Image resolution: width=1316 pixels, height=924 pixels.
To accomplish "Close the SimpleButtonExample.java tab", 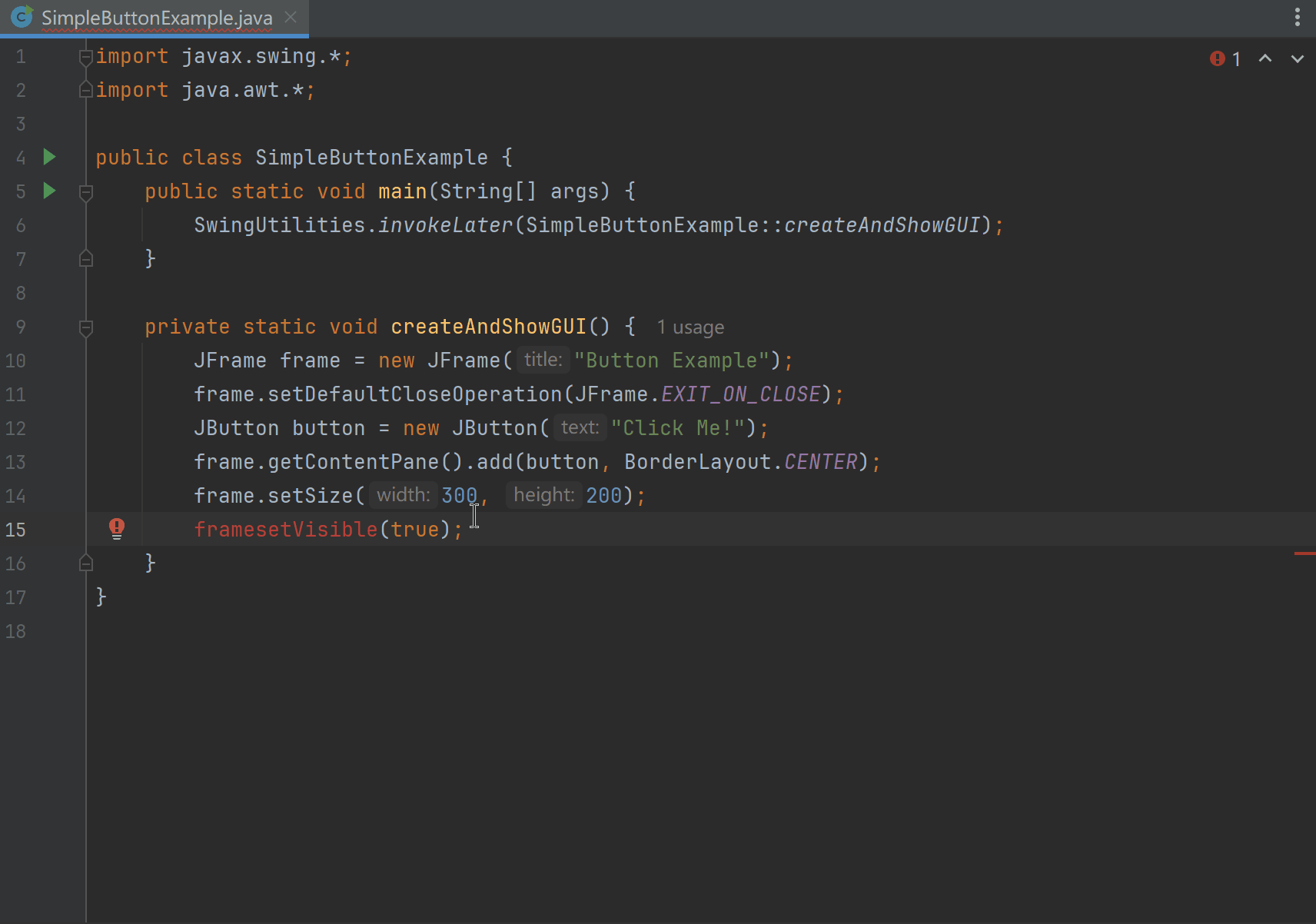I will click(x=291, y=17).
